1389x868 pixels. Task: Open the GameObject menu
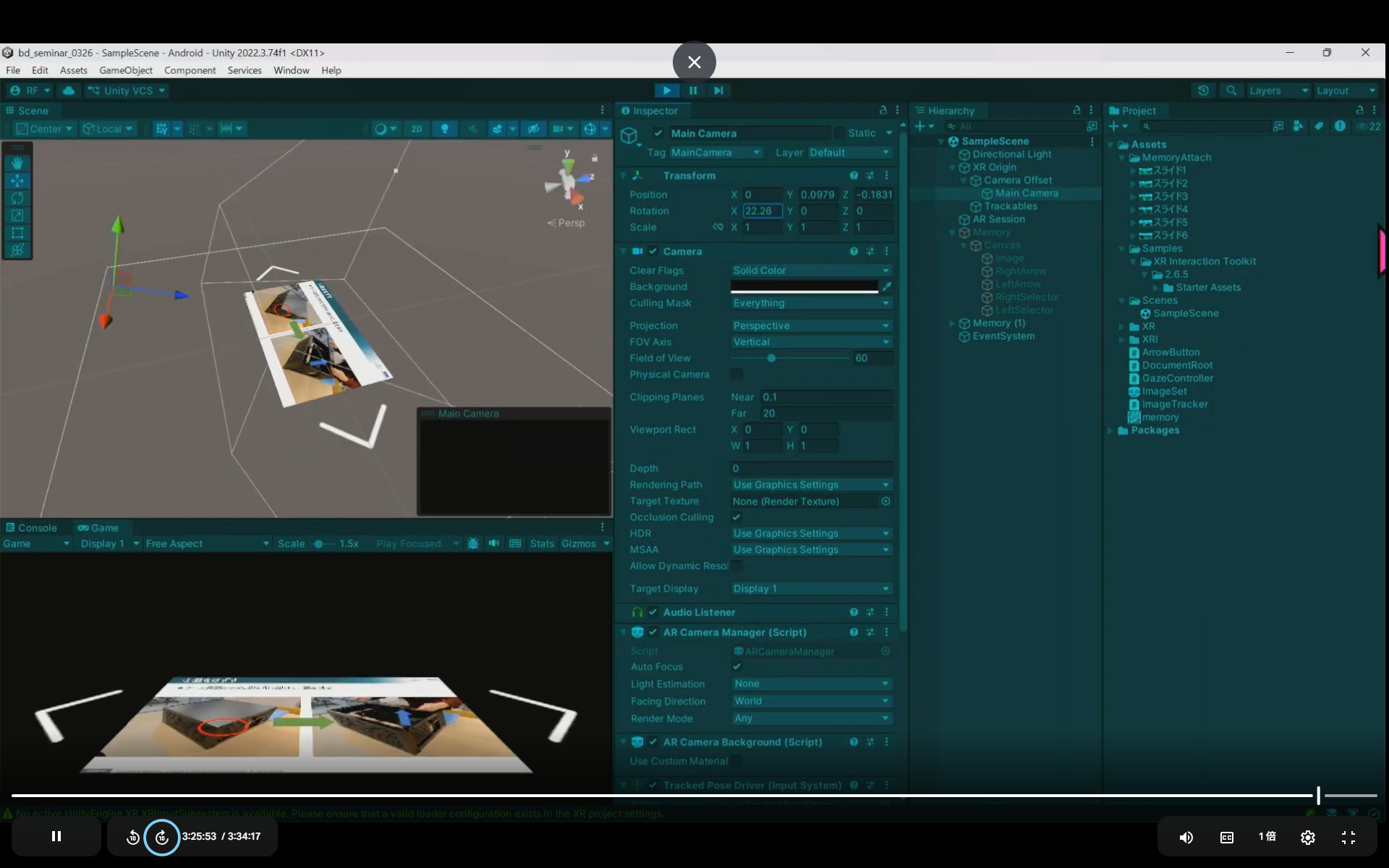(x=125, y=70)
